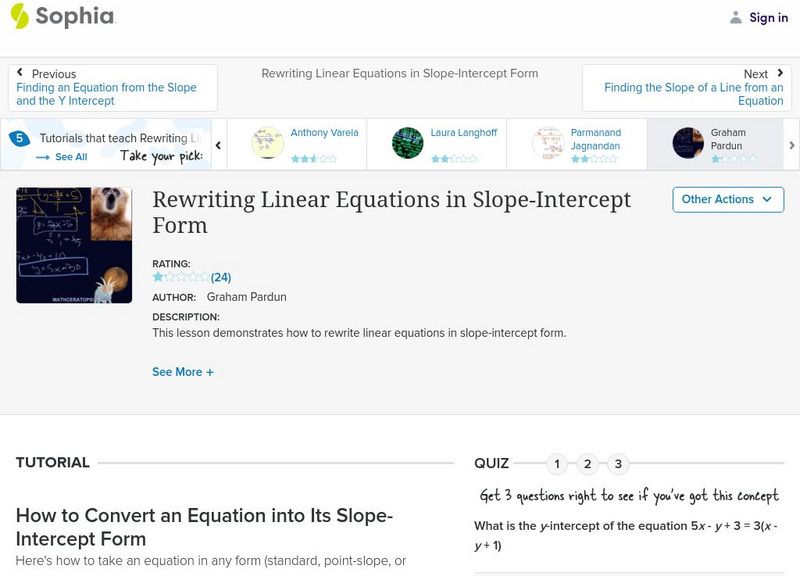The width and height of the screenshot is (800, 576).
Task: Click the Sophia logo icon
Action: [x=19, y=16]
